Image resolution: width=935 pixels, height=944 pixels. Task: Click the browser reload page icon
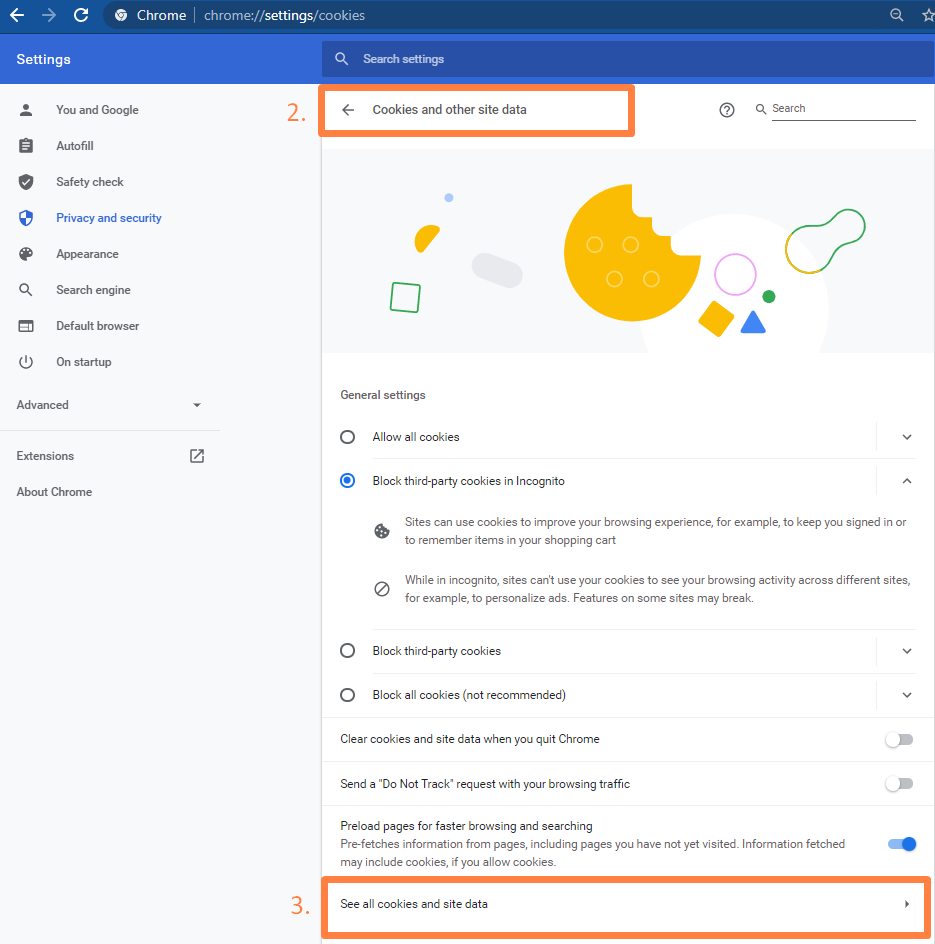coord(81,15)
